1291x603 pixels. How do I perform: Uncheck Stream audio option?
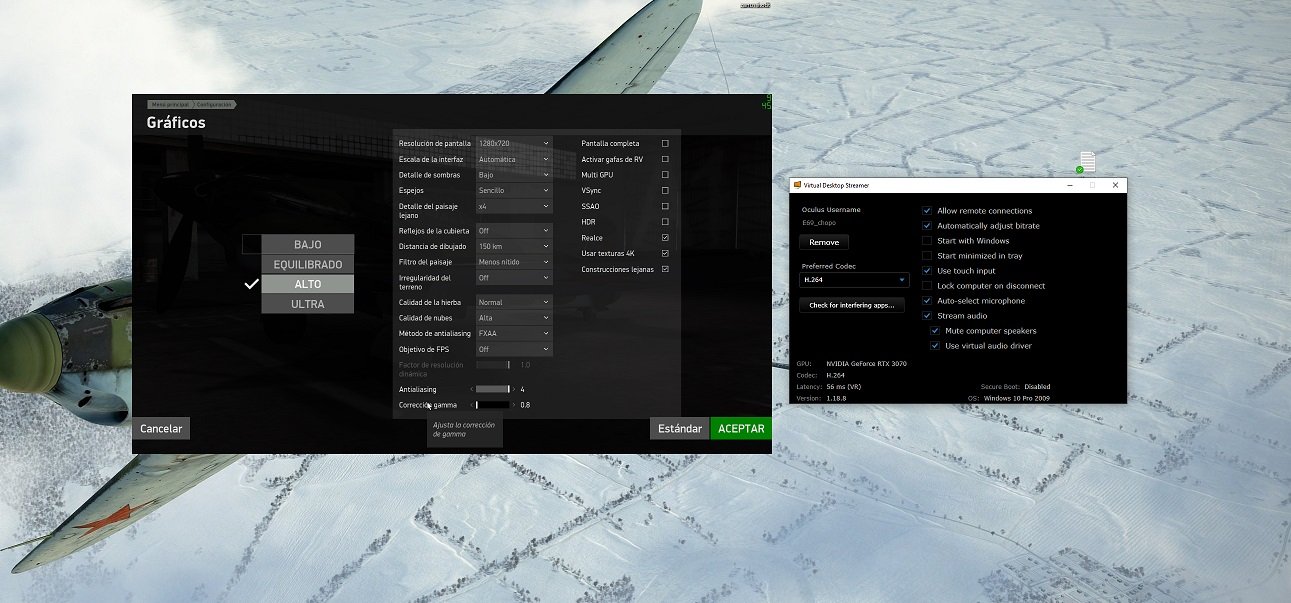pyautogui.click(x=927, y=316)
